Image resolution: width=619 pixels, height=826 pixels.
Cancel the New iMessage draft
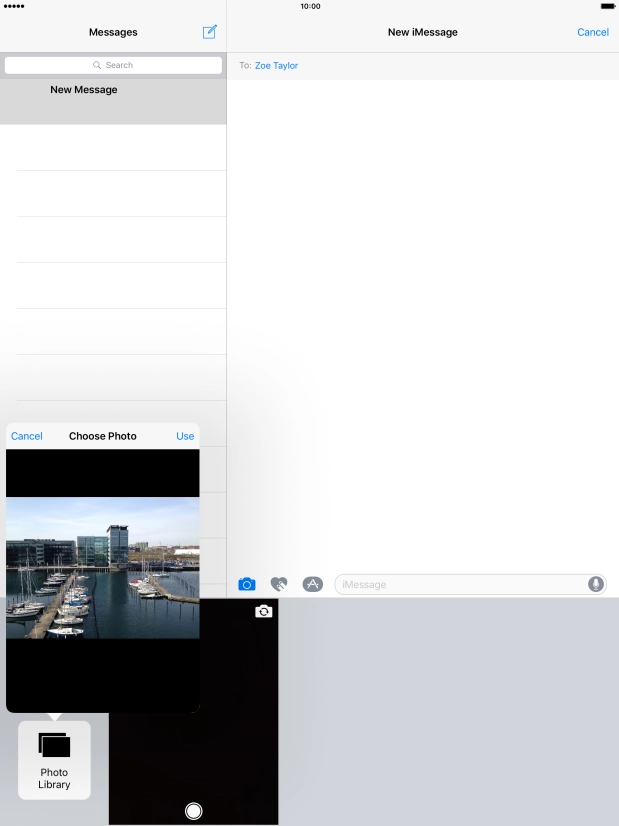click(592, 32)
